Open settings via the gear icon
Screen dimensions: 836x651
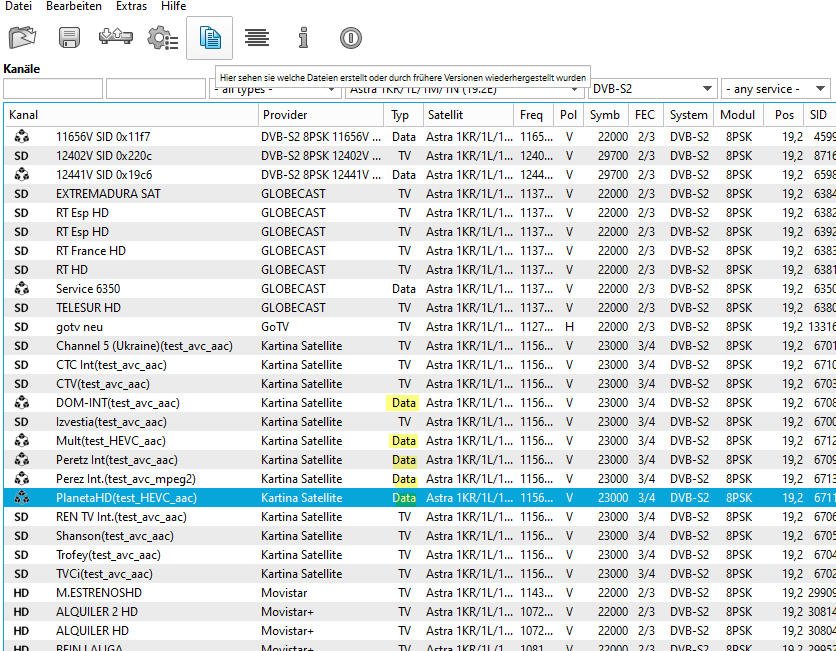[163, 38]
